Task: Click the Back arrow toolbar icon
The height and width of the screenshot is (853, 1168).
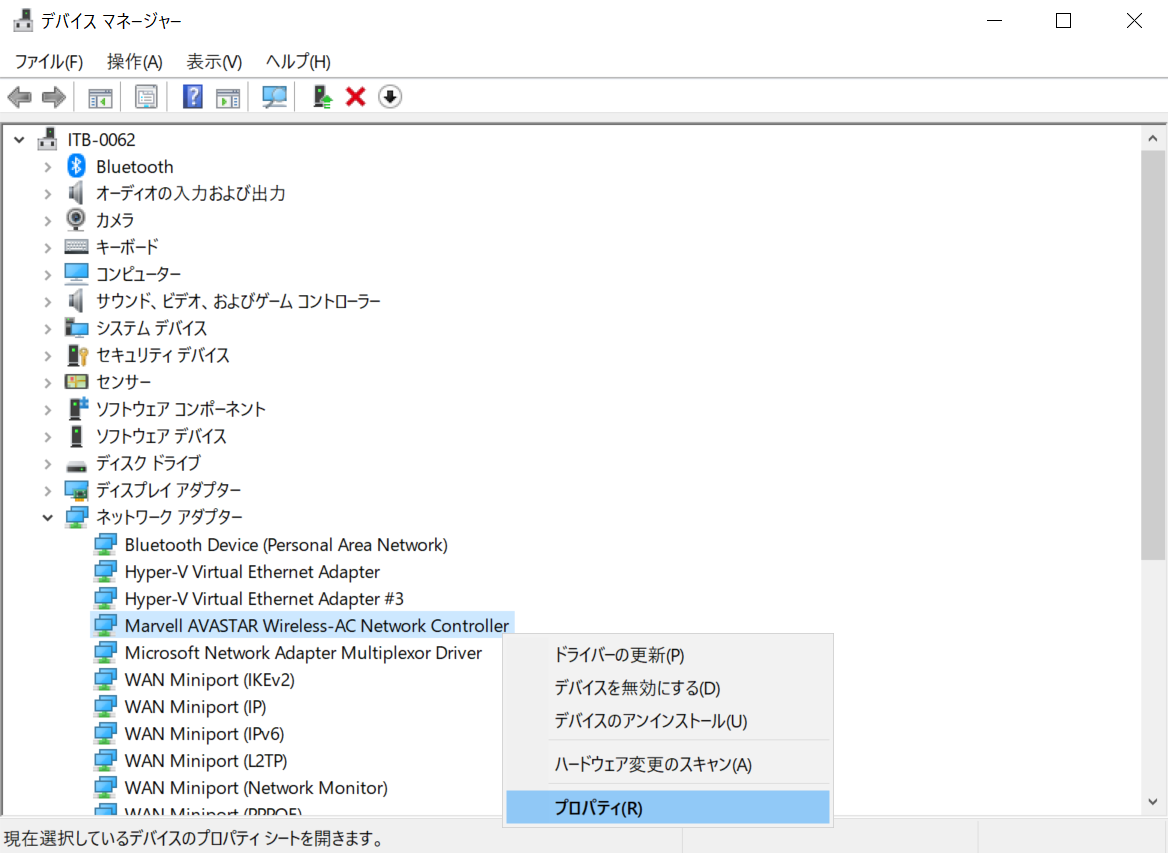Action: (x=19, y=97)
